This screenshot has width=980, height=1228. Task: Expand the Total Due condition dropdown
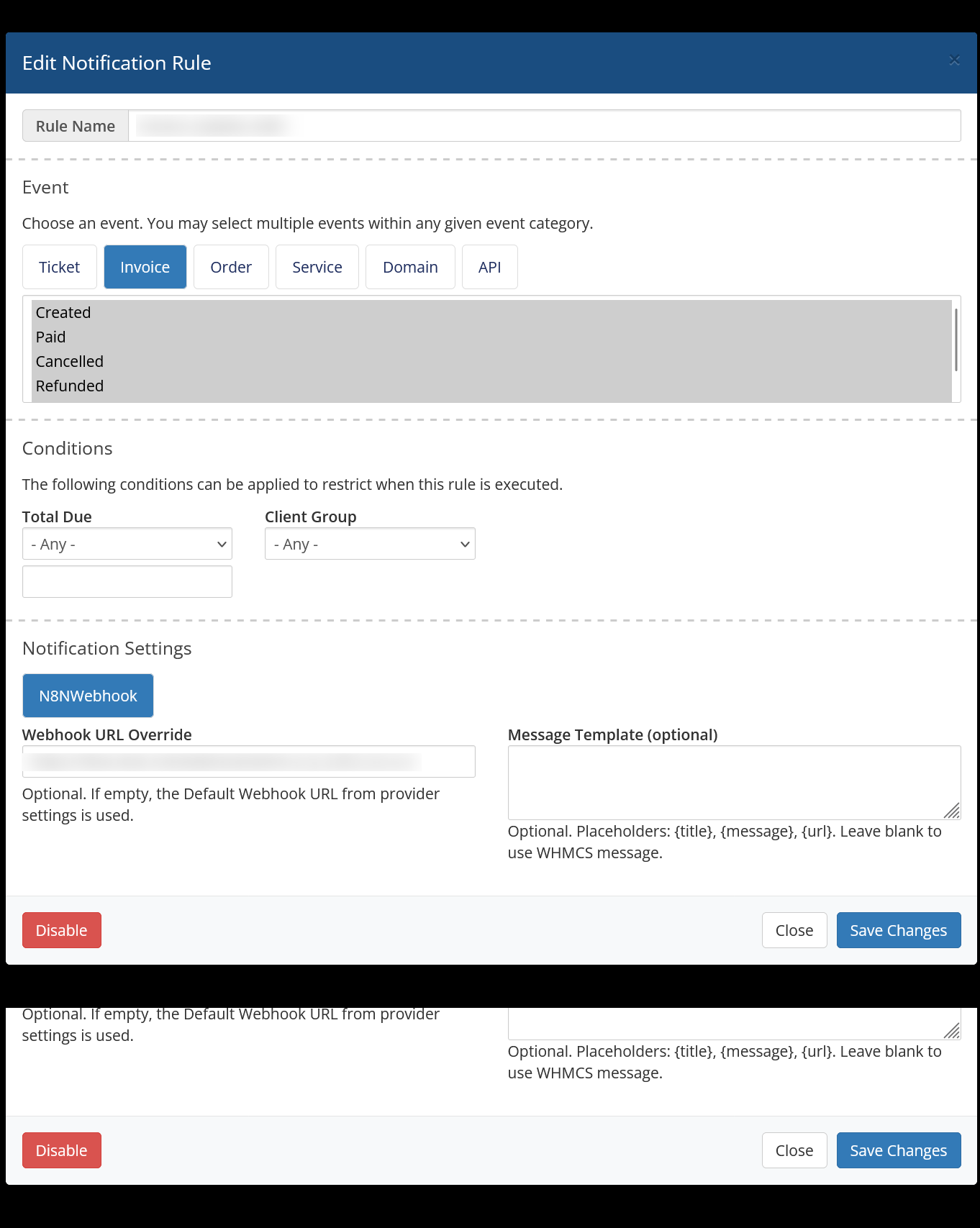127,544
